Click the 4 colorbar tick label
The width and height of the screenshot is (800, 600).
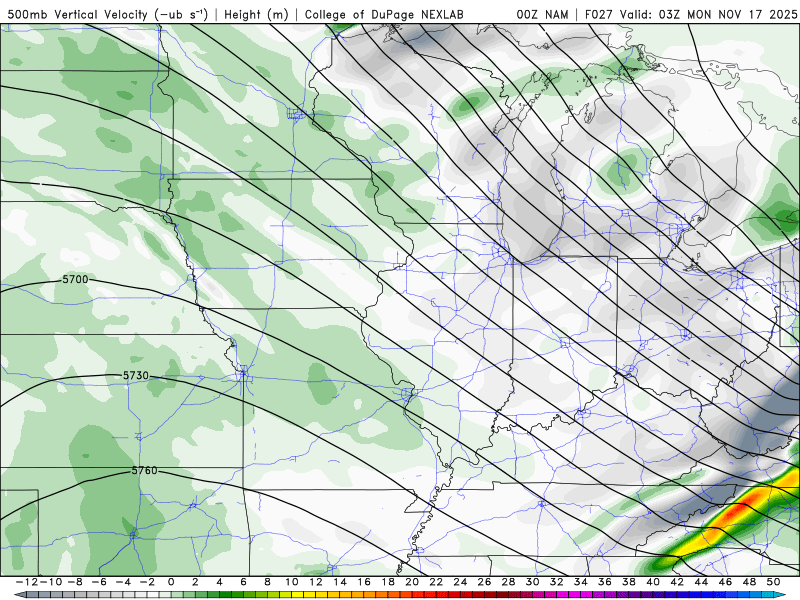coord(219,582)
